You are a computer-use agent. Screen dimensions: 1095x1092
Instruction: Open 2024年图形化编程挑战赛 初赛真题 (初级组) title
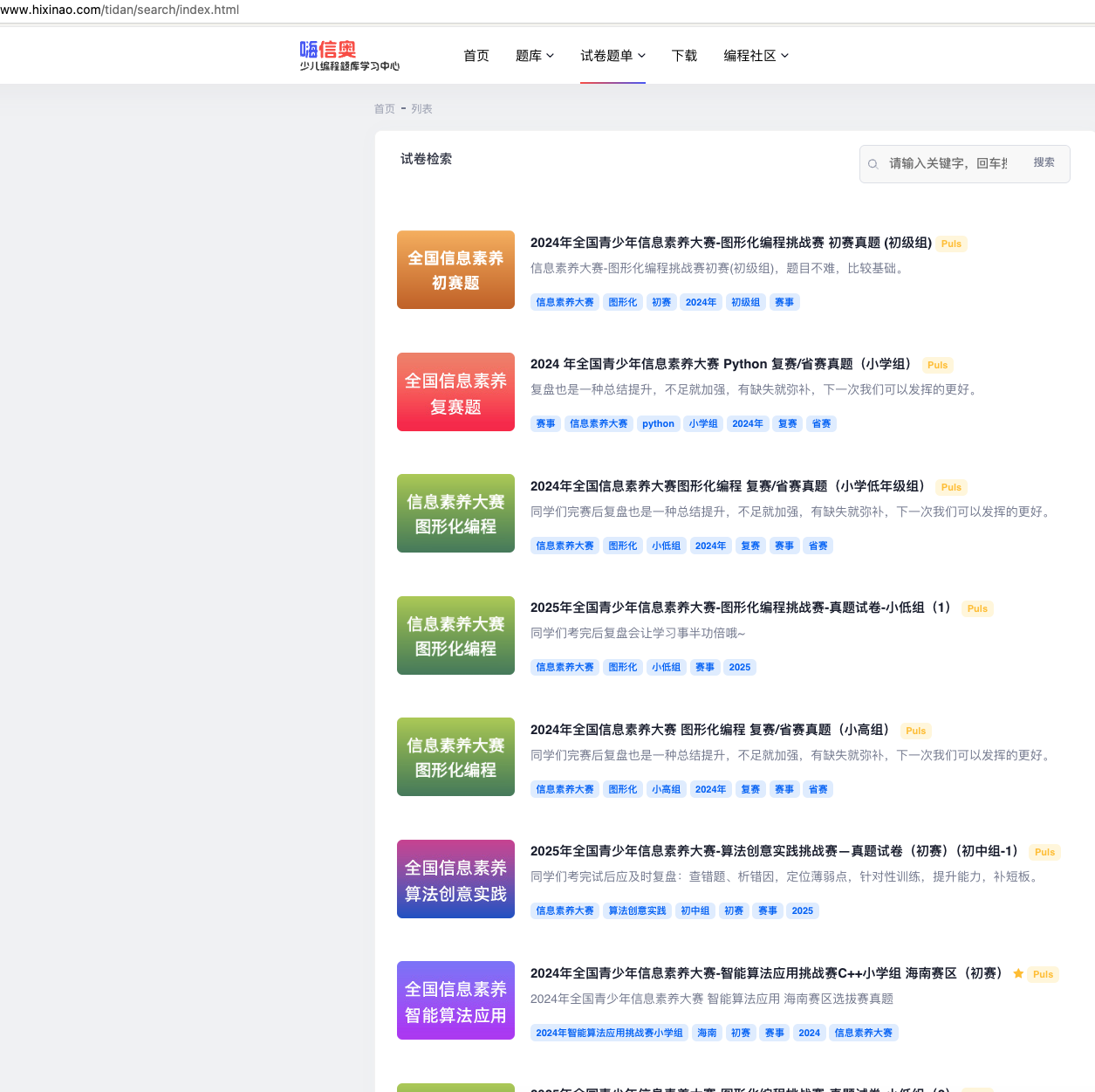click(x=731, y=243)
